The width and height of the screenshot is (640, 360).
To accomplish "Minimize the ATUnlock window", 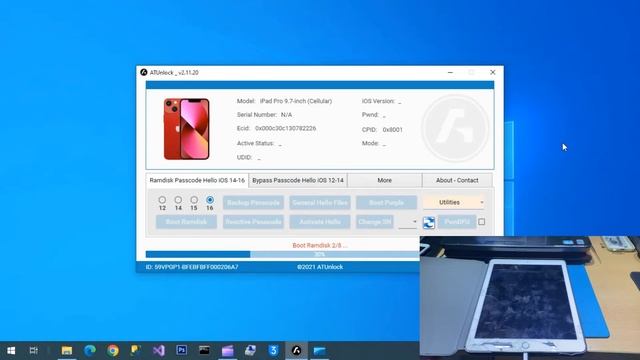I will click(x=450, y=72).
